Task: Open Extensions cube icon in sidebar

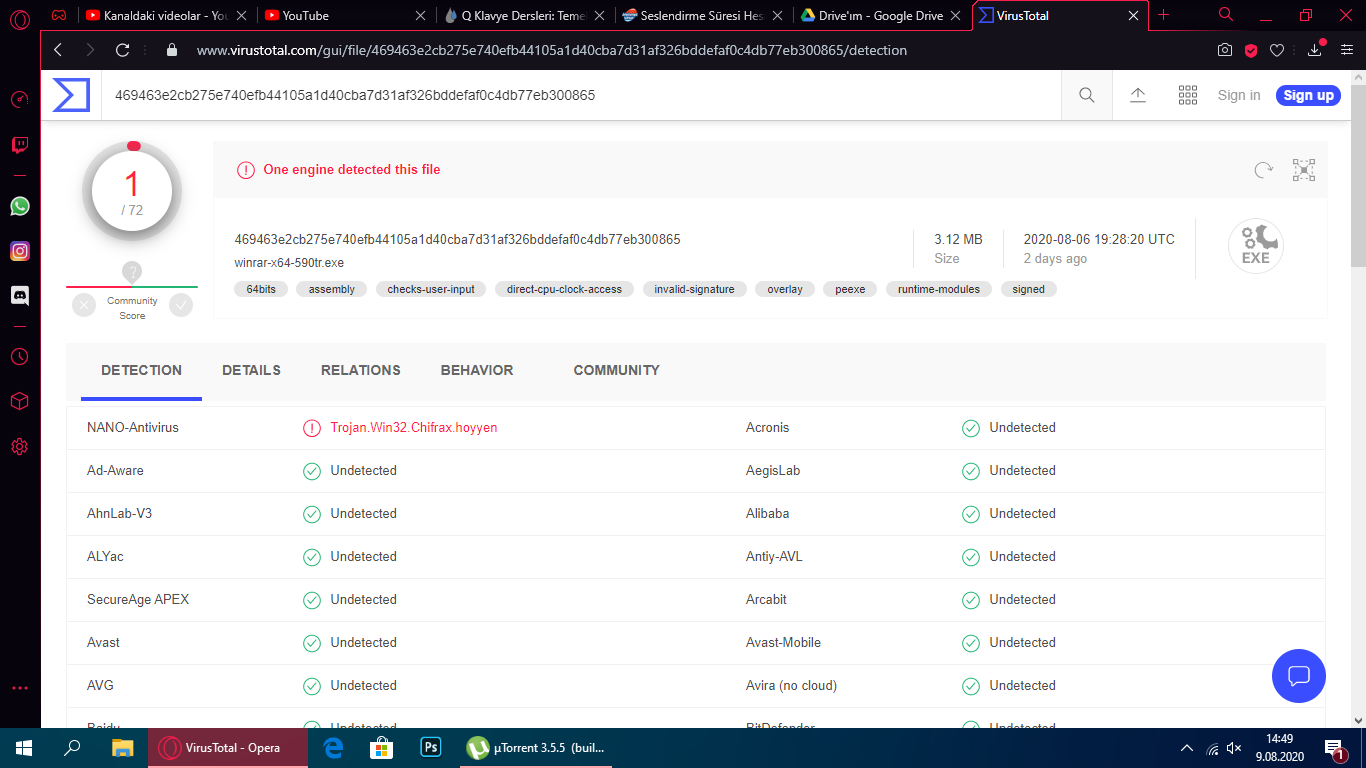Action: (20, 401)
